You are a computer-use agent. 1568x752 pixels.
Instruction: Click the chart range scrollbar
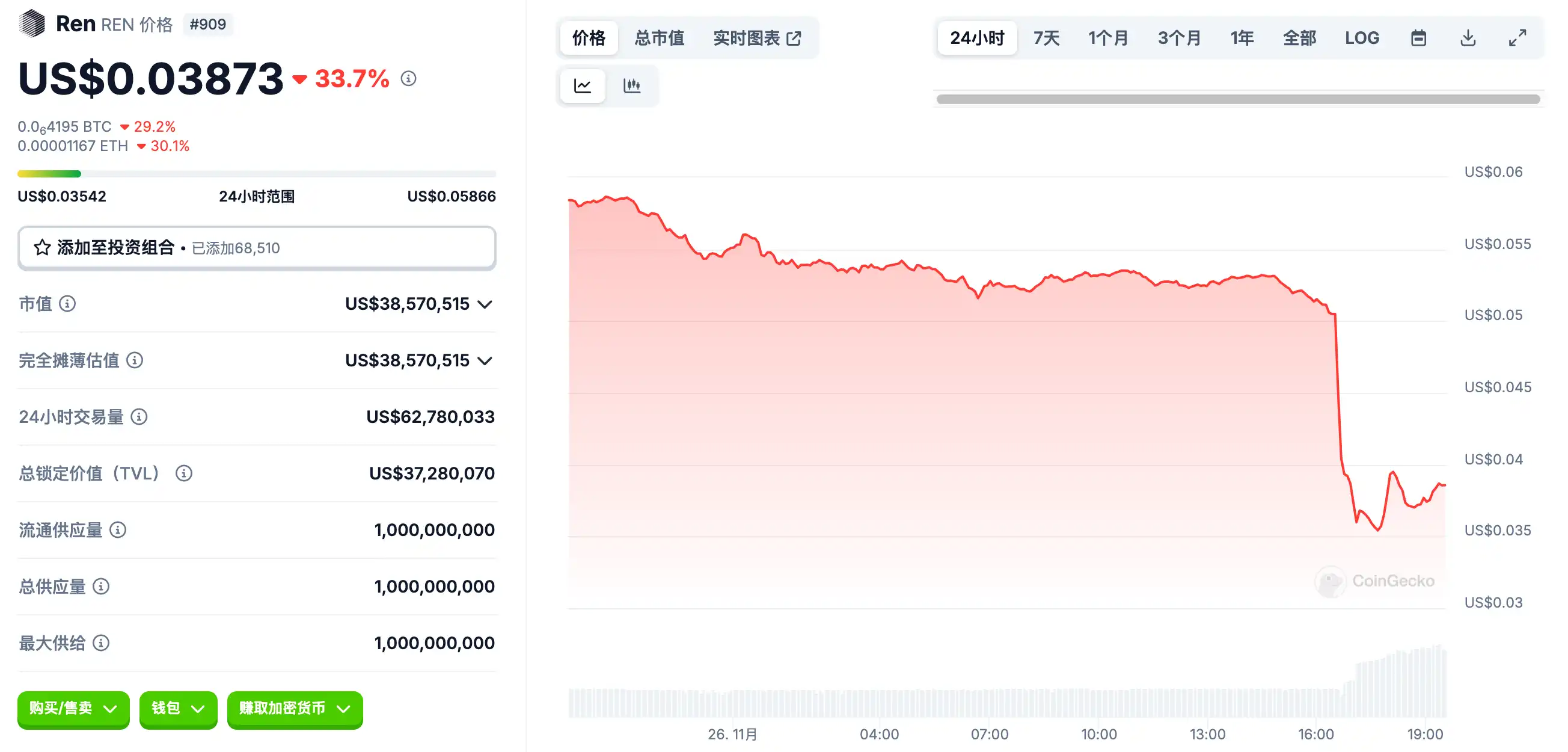pyautogui.click(x=1237, y=99)
